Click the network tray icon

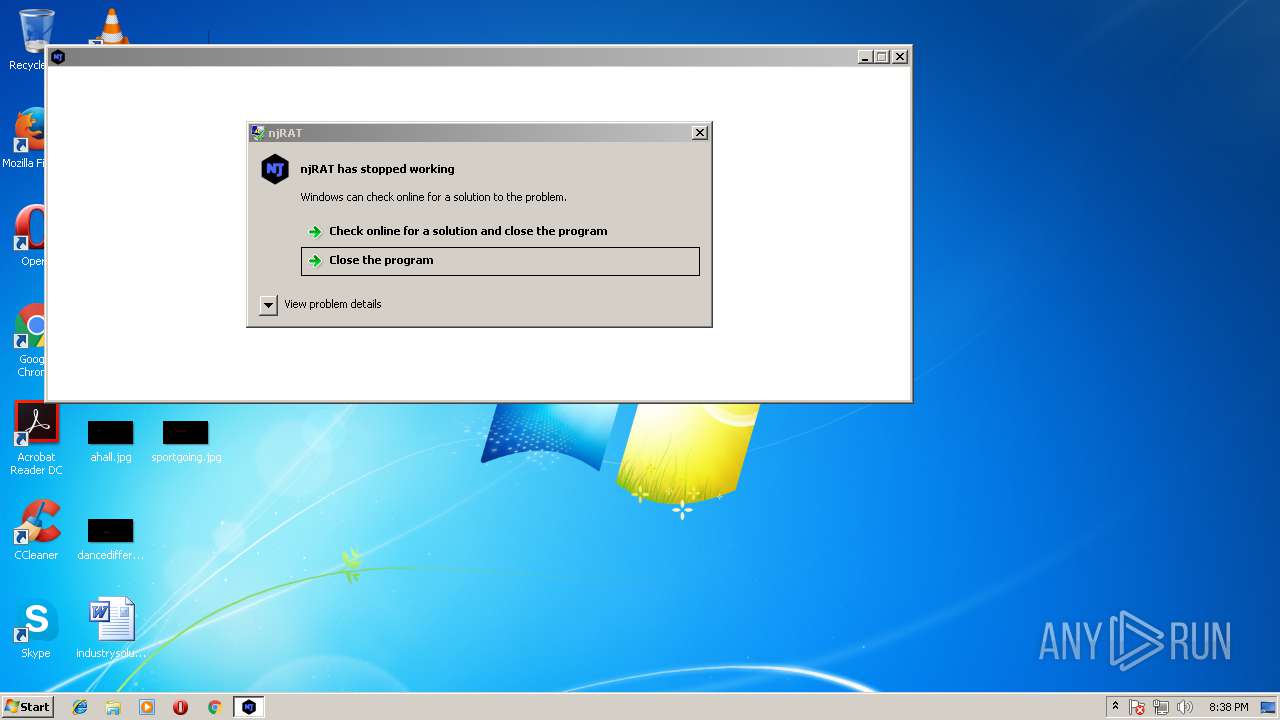1161,708
